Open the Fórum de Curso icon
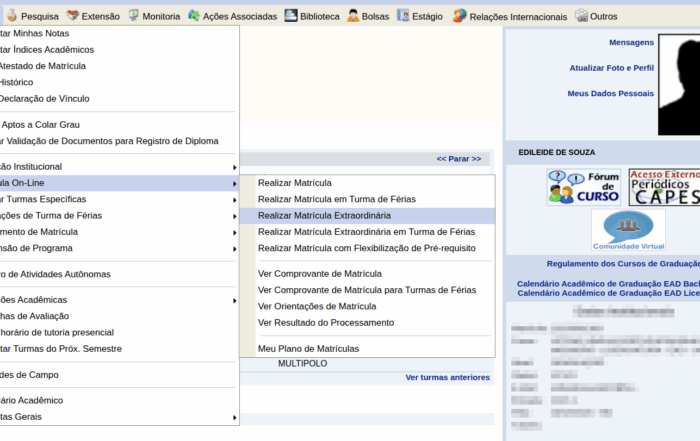This screenshot has width=700, height=441. (583, 187)
